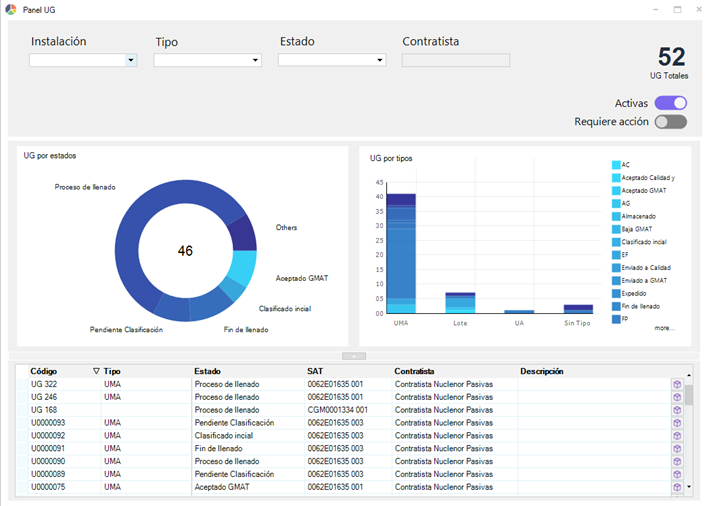
Task: Click the sort arrow icon beside Tipo header
Action: (96, 371)
